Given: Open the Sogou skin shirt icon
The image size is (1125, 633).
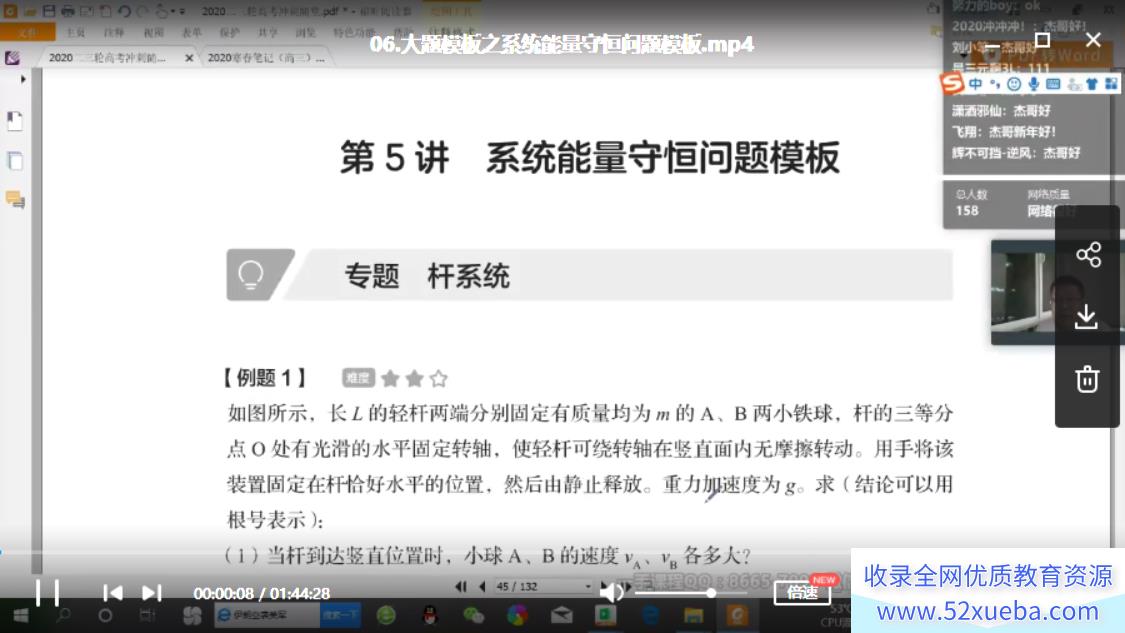Looking at the screenshot, I should (1092, 84).
